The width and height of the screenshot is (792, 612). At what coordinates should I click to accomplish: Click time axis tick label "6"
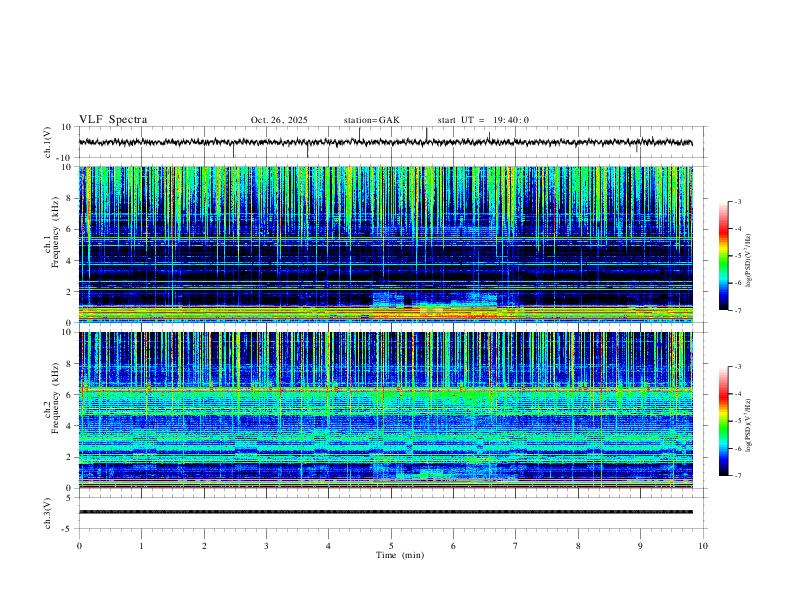[453, 546]
